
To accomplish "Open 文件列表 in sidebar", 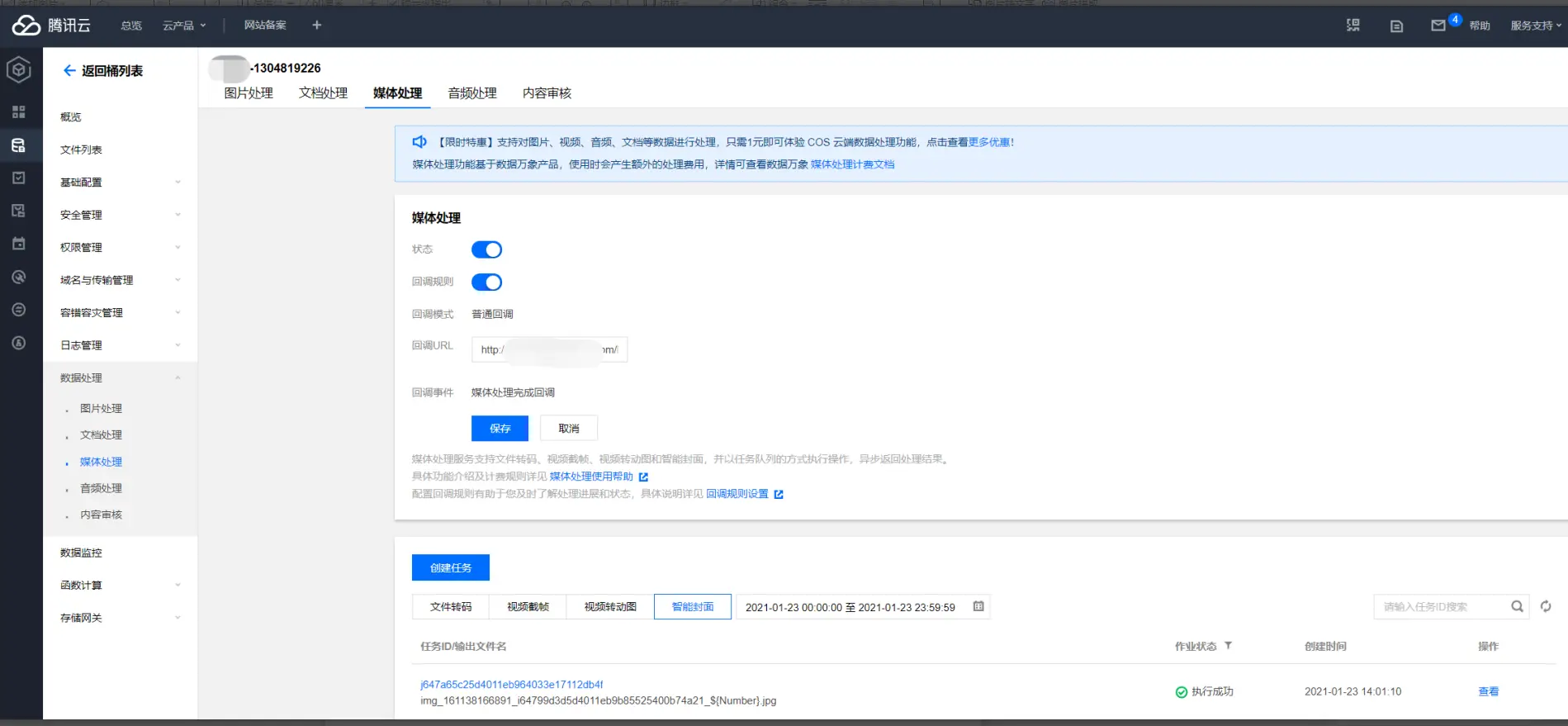I will [x=81, y=149].
